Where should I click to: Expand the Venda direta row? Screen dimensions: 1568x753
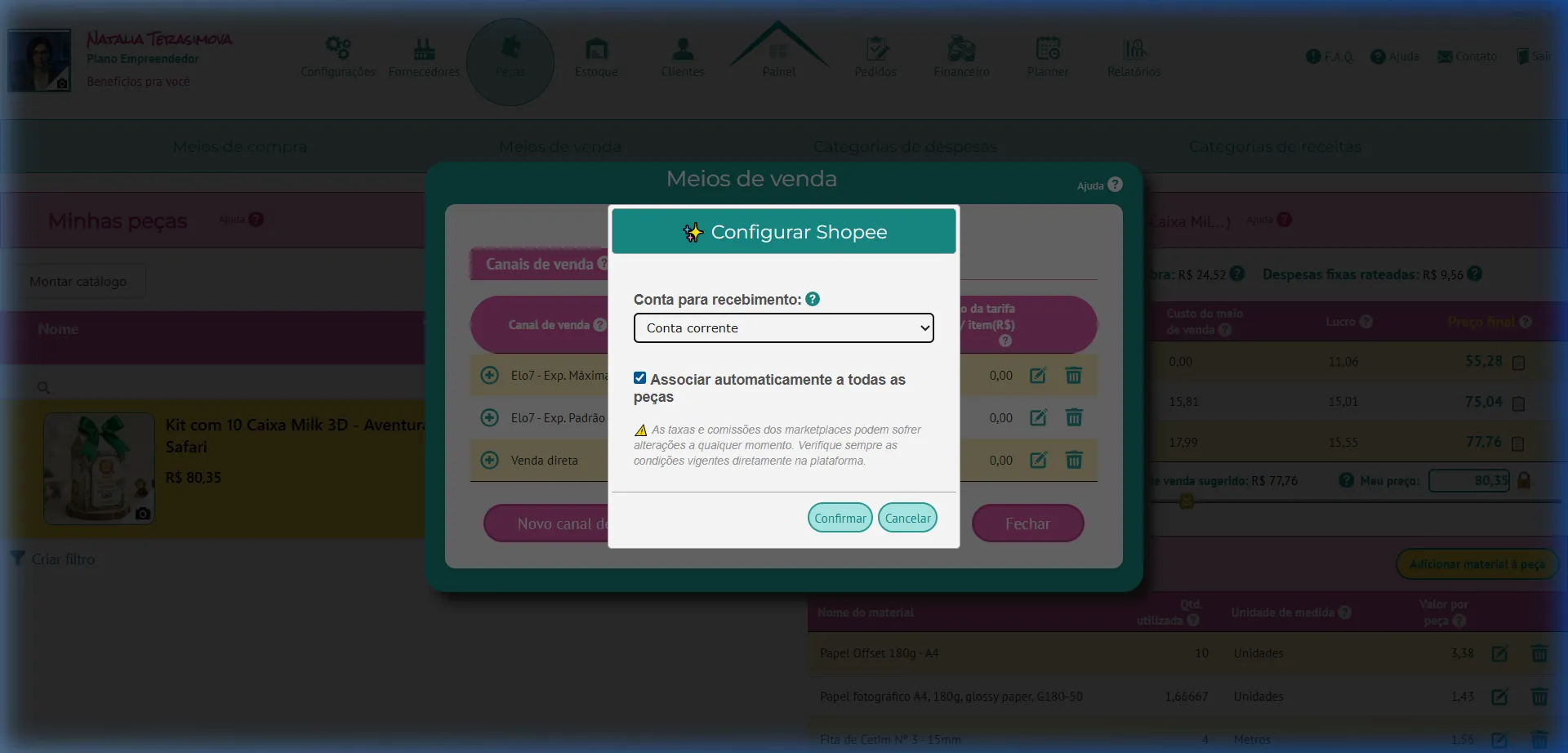point(490,461)
